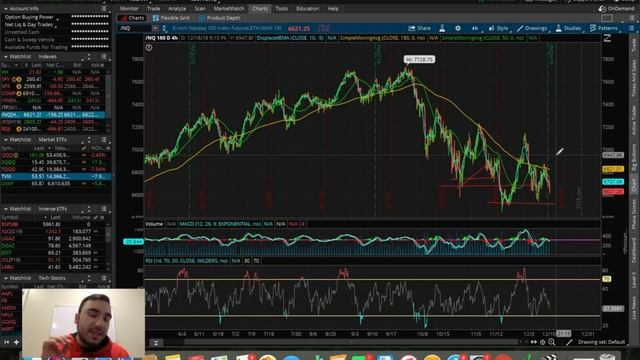Expand the symbol selector dropdown arrow
The height and width of the screenshot is (360, 640).
coord(156,28)
